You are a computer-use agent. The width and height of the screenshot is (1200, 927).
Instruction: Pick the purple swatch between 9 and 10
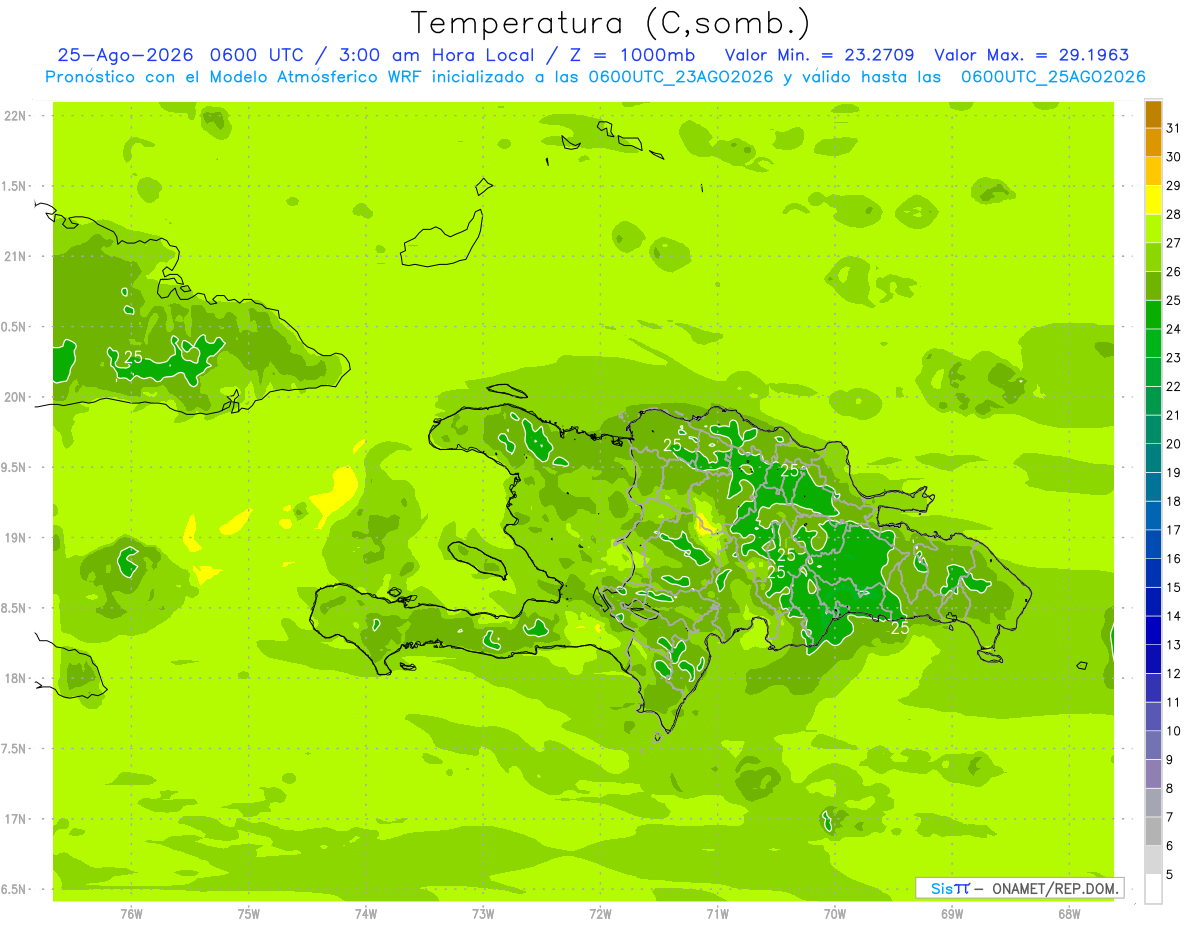point(1153,745)
